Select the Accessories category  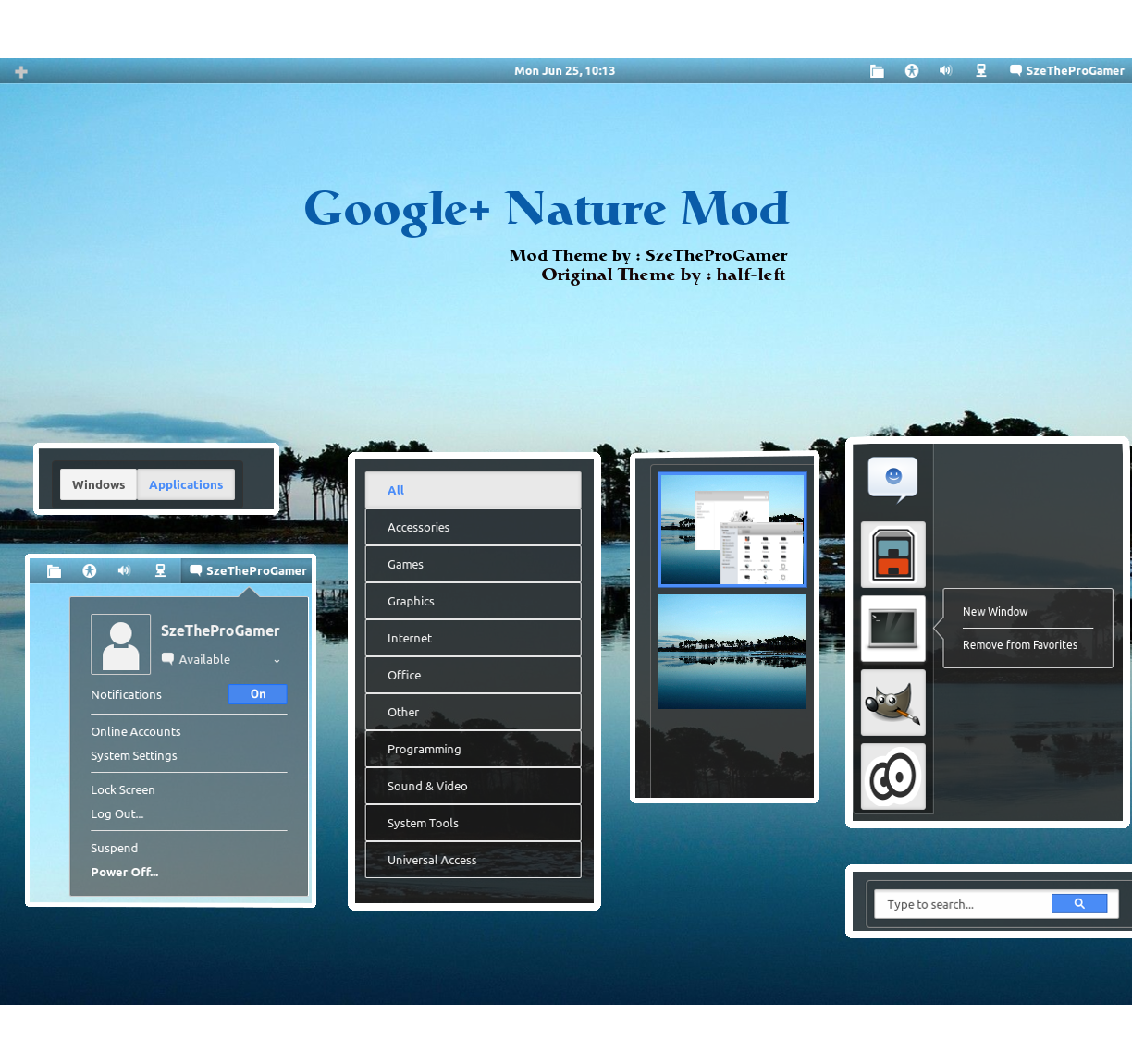pos(474,527)
